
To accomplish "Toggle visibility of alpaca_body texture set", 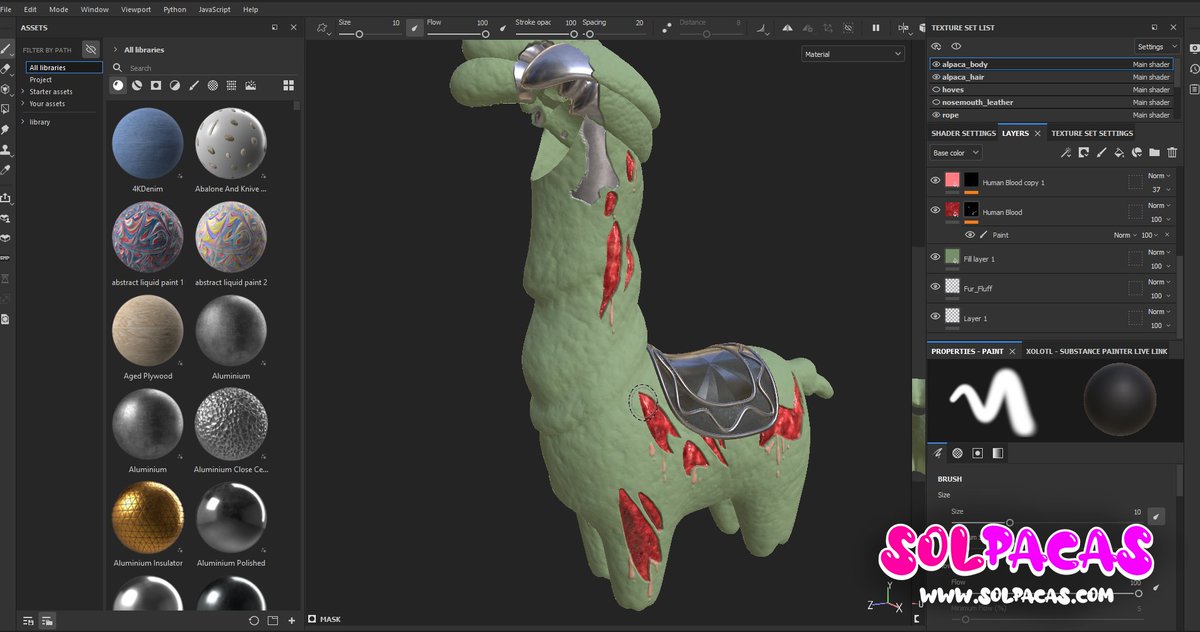I will [936, 64].
